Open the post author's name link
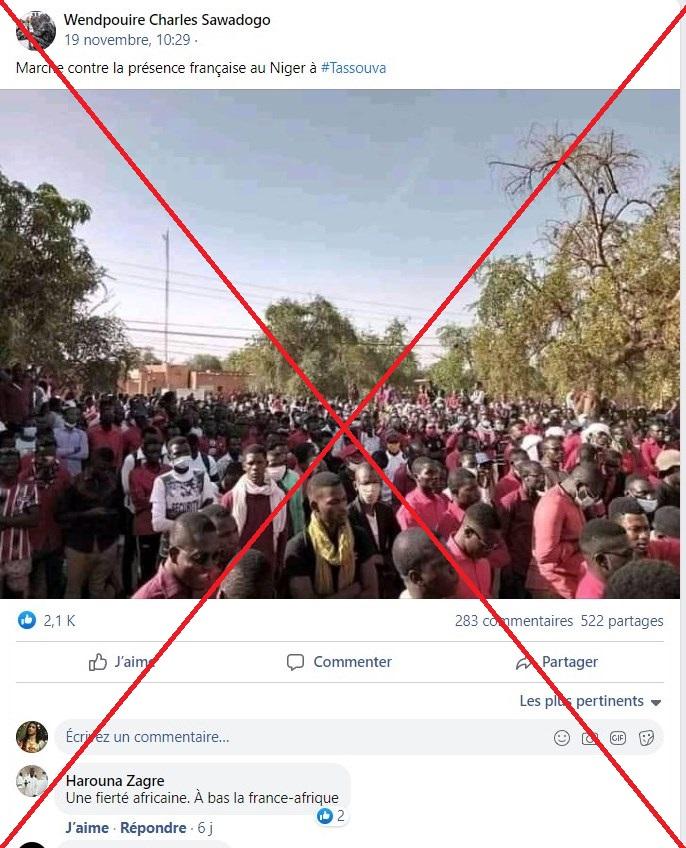The width and height of the screenshot is (686, 848). coord(167,20)
